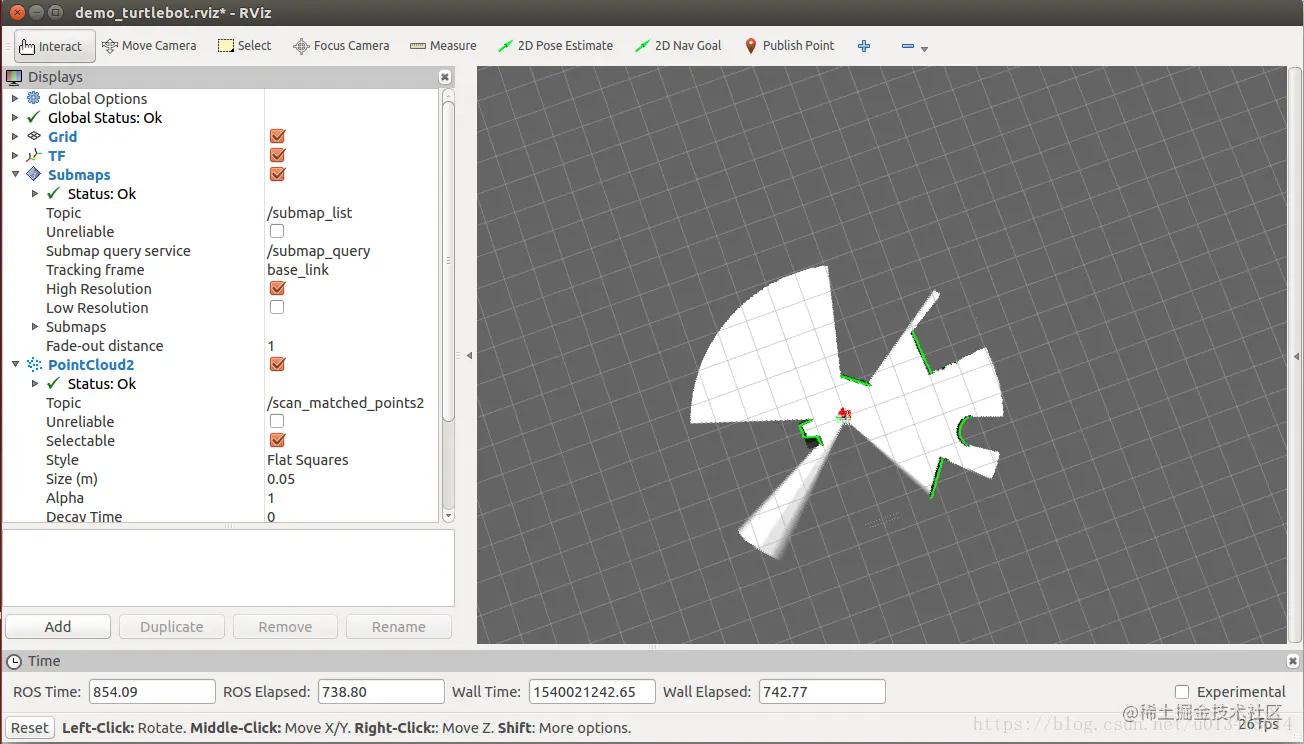Check the Low Resolution option
This screenshot has width=1304, height=744.
point(277,307)
